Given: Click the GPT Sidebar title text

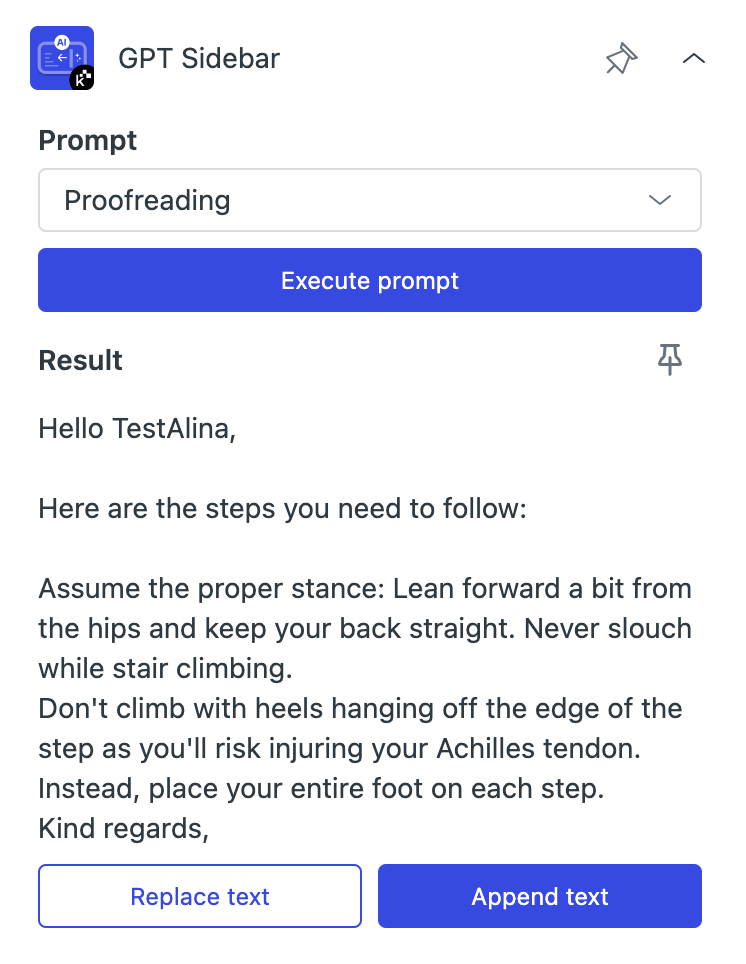Looking at the screenshot, I should click(x=199, y=58).
